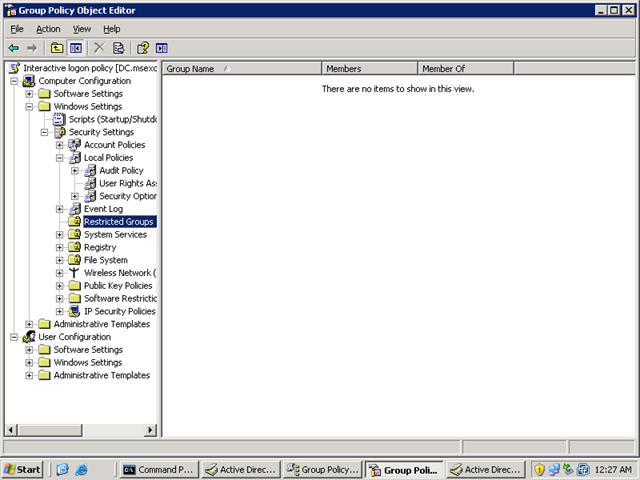Image resolution: width=640 pixels, height=480 pixels.
Task: Open the File menu
Action: tap(17, 29)
